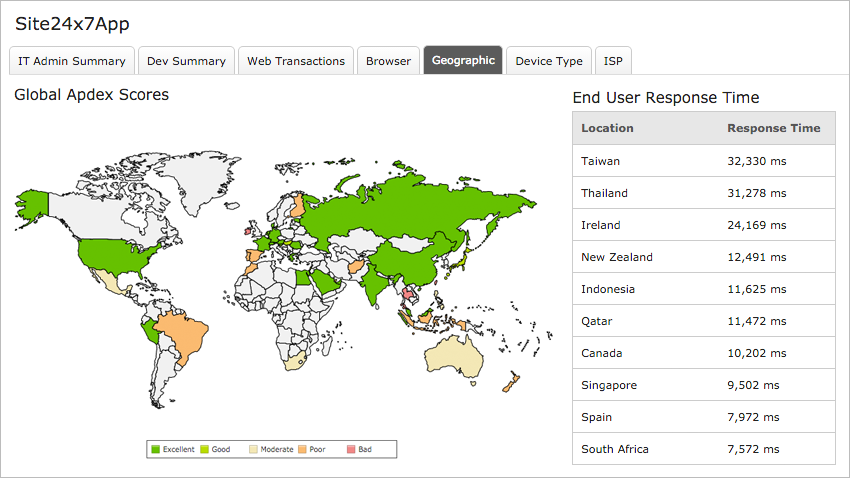Click Australia on the Apdex map
Viewport: 850px width, 478px height.
click(454, 357)
